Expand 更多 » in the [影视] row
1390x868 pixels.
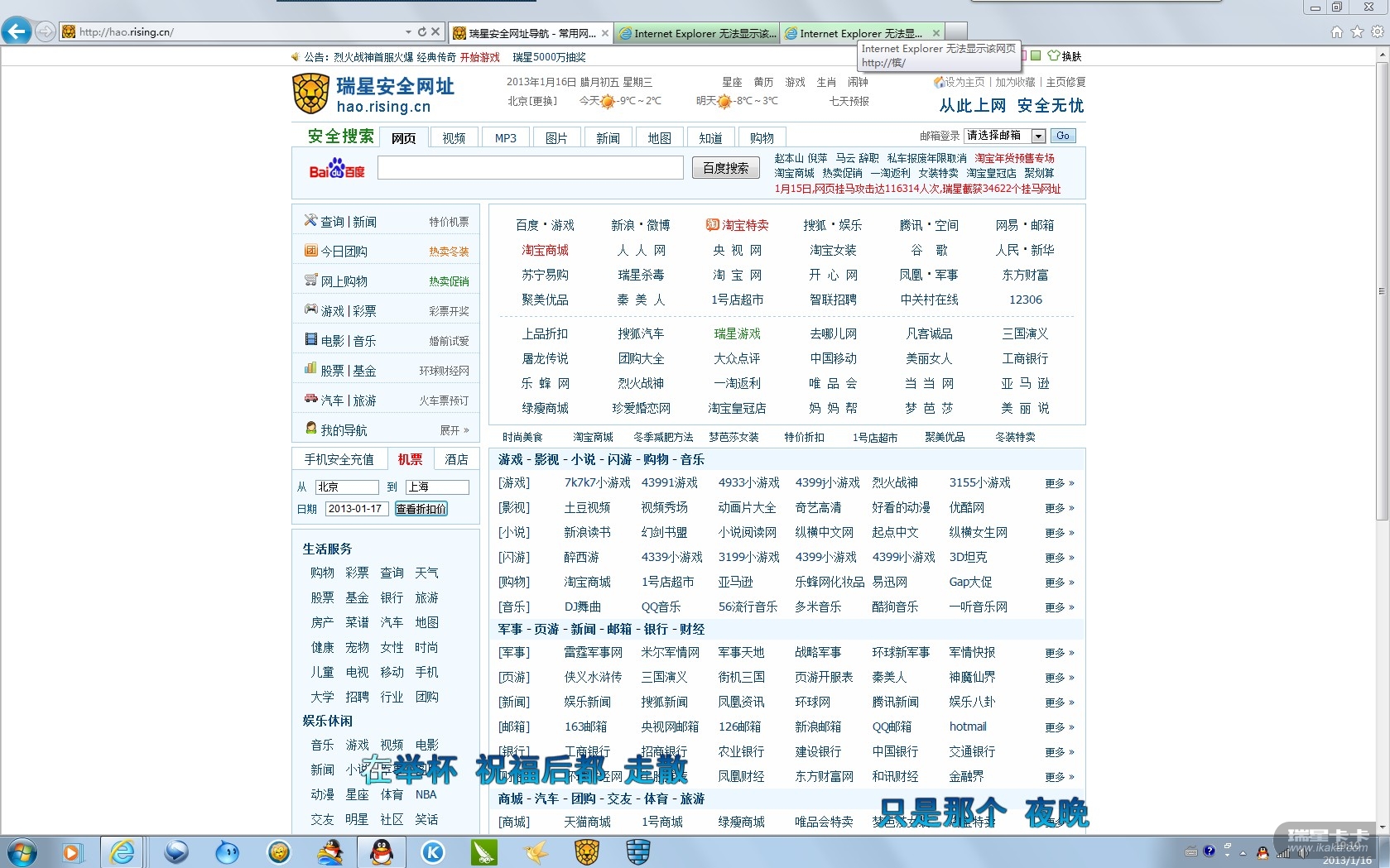point(1060,508)
